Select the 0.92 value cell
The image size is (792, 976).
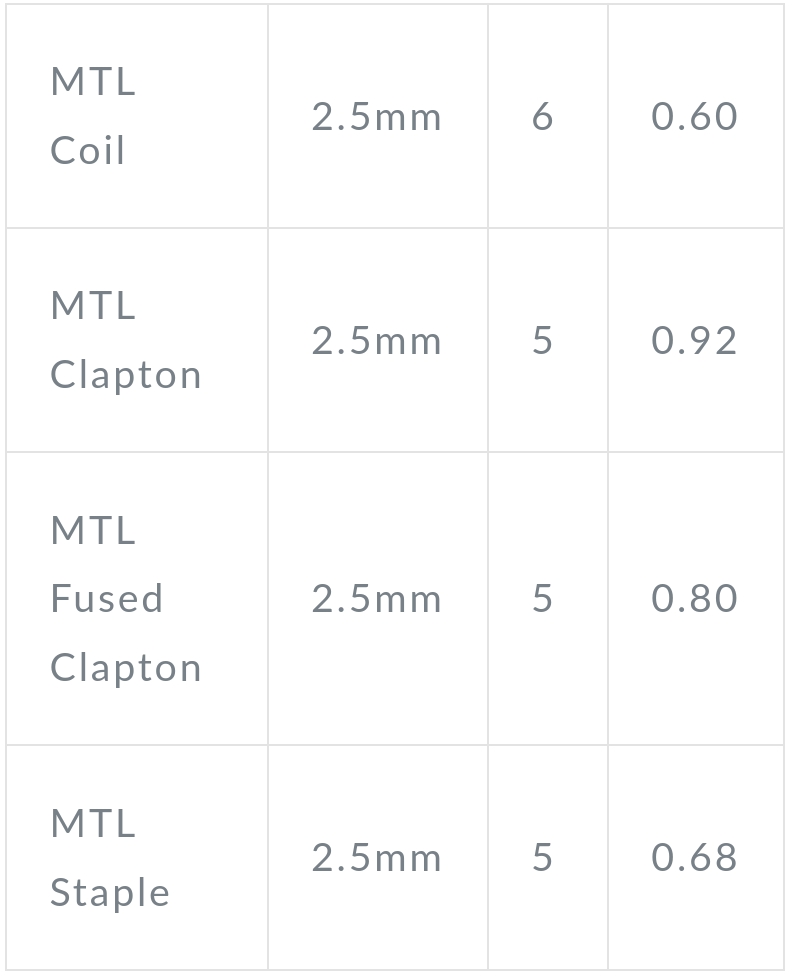[x=695, y=341]
